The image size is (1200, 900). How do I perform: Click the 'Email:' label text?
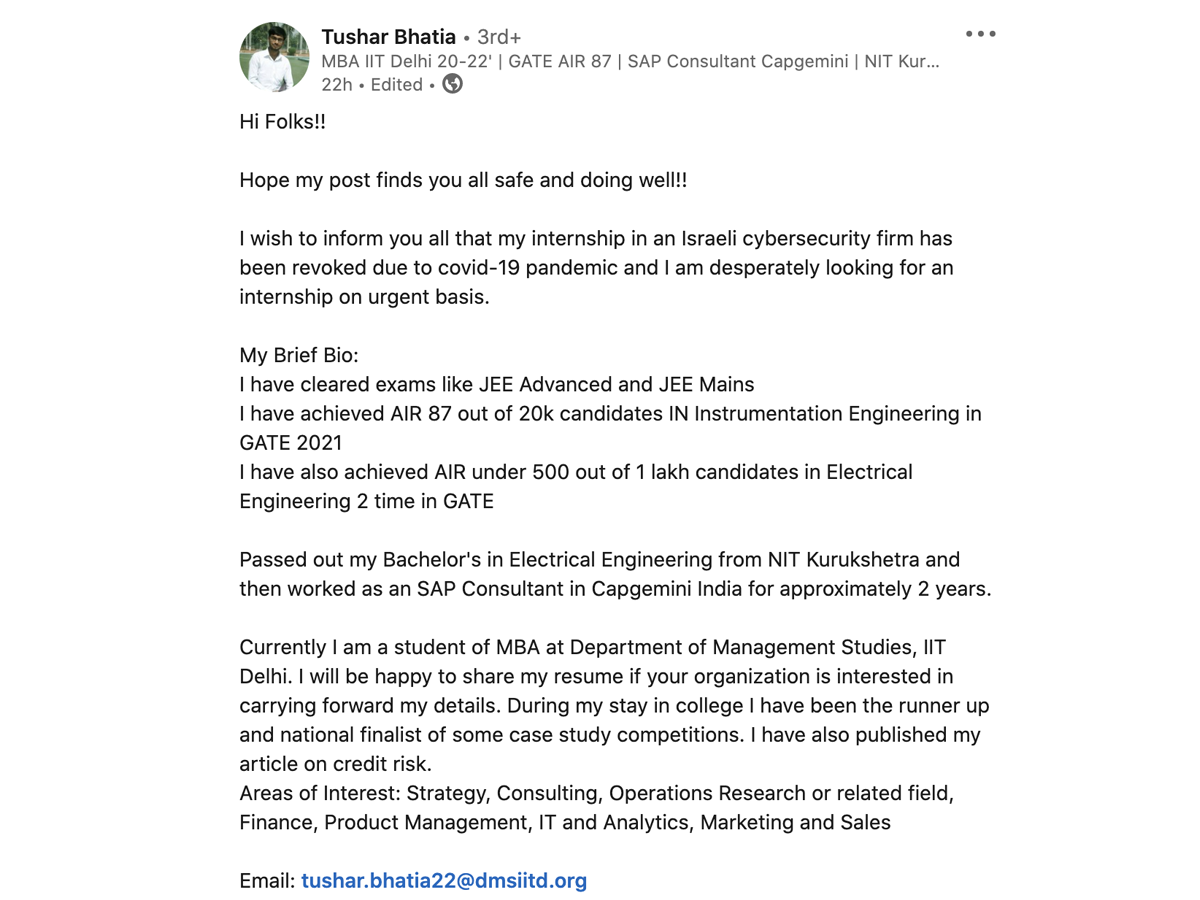pos(268,881)
